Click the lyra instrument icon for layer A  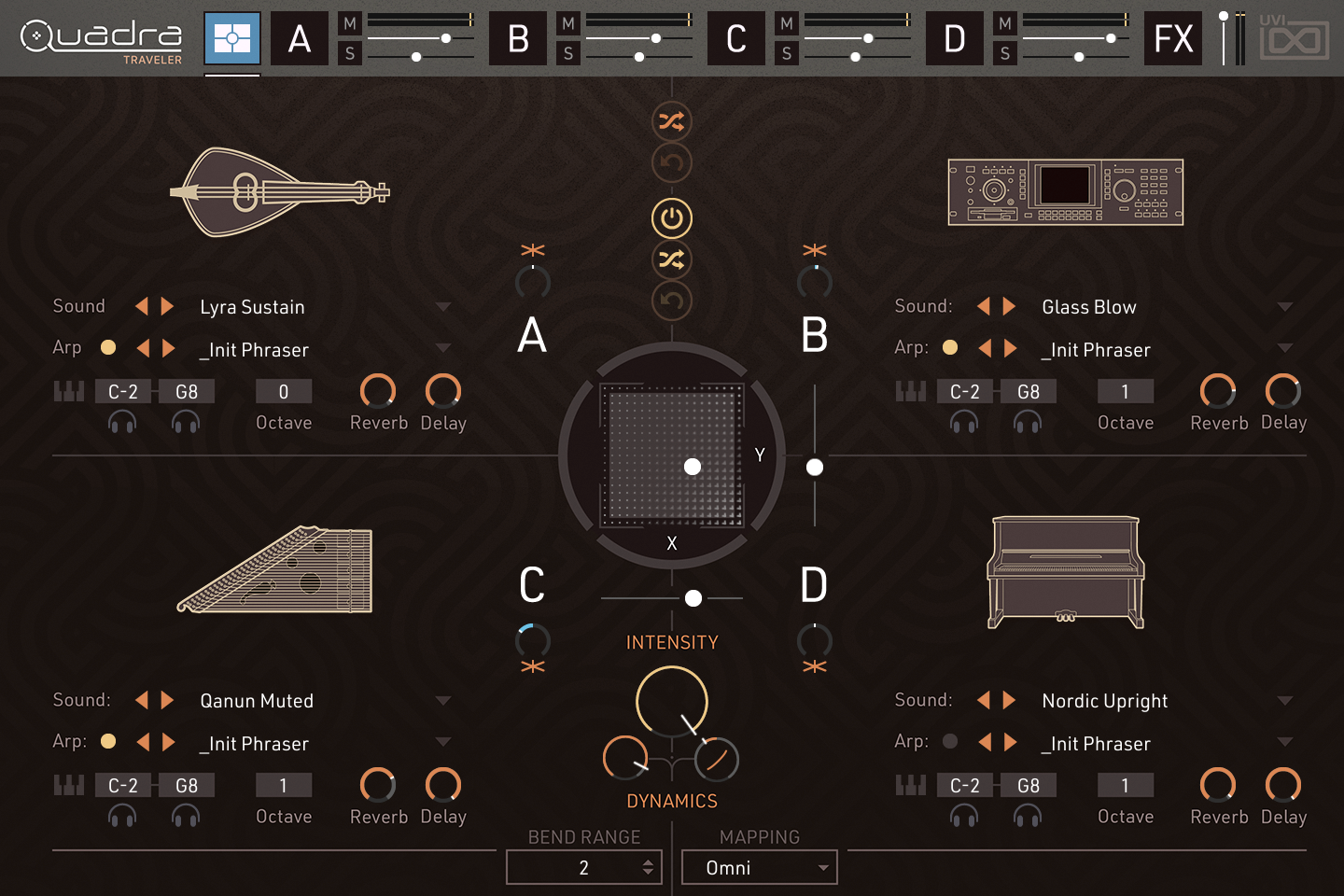click(278, 192)
